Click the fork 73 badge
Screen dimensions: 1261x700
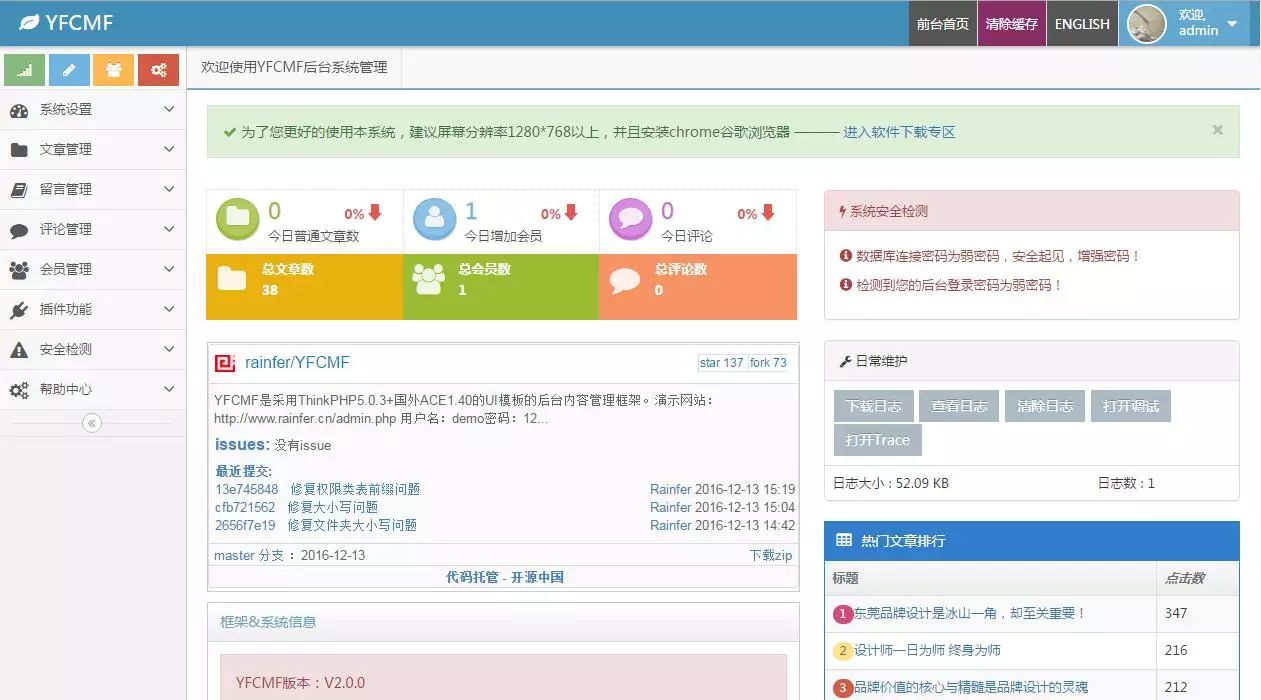(x=768, y=363)
